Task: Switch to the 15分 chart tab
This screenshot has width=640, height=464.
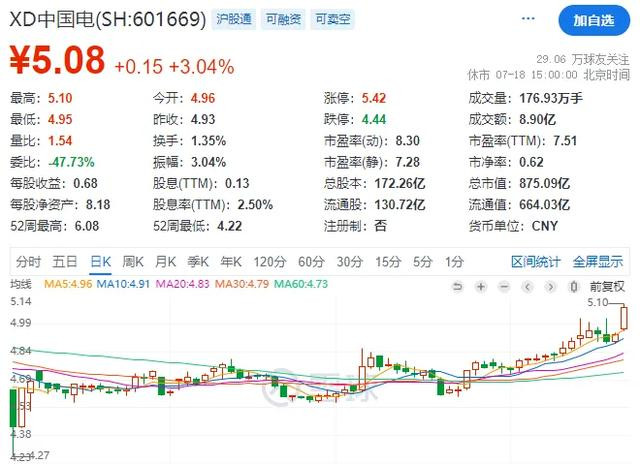Action: point(388,262)
